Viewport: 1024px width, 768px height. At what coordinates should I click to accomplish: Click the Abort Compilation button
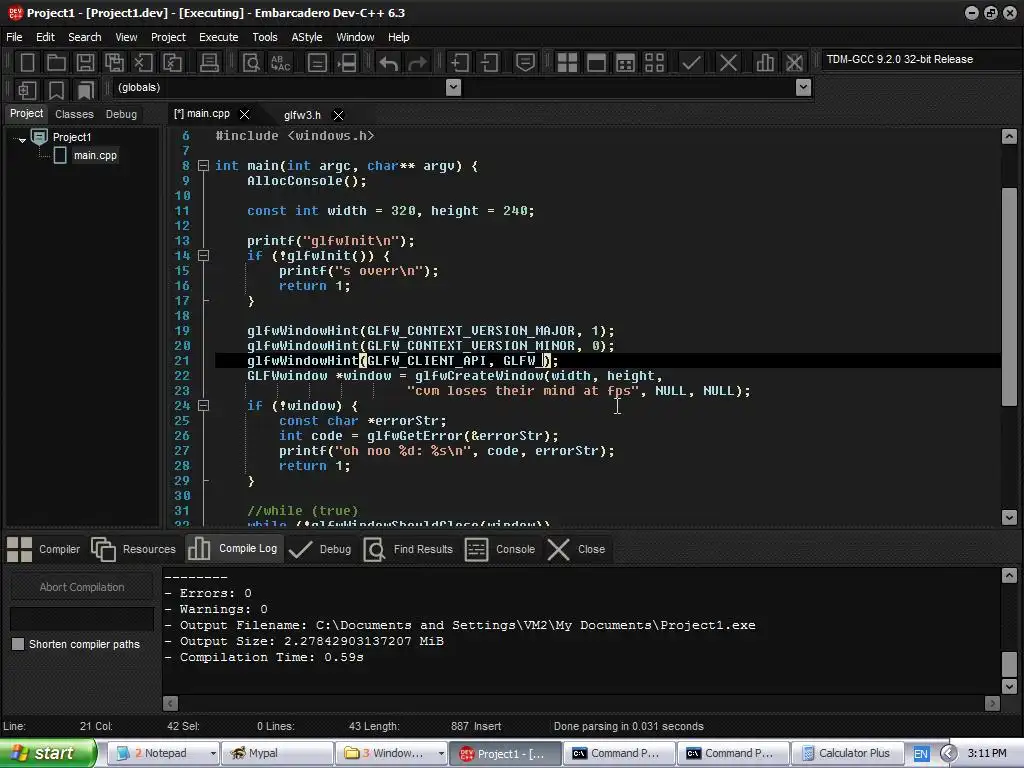coord(82,587)
